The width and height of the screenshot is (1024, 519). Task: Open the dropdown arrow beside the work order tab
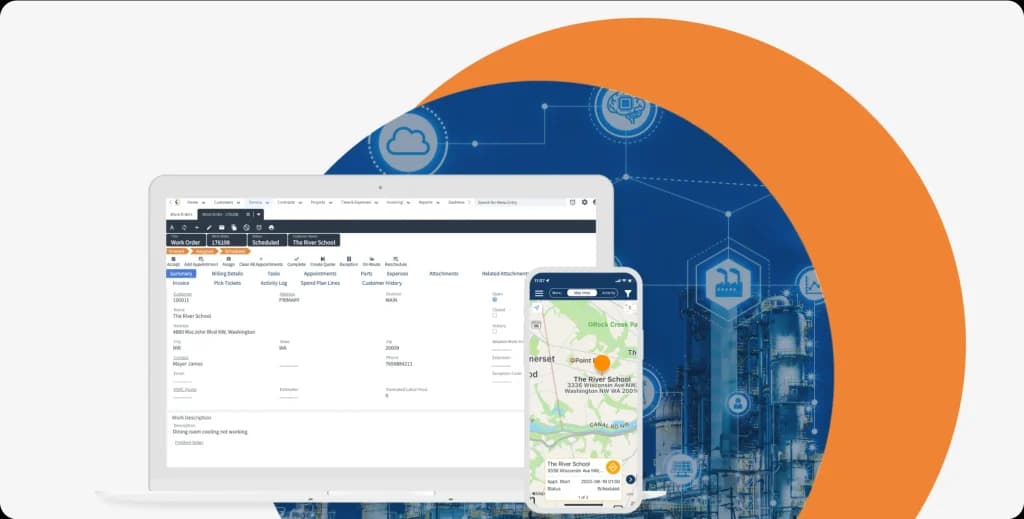point(259,214)
